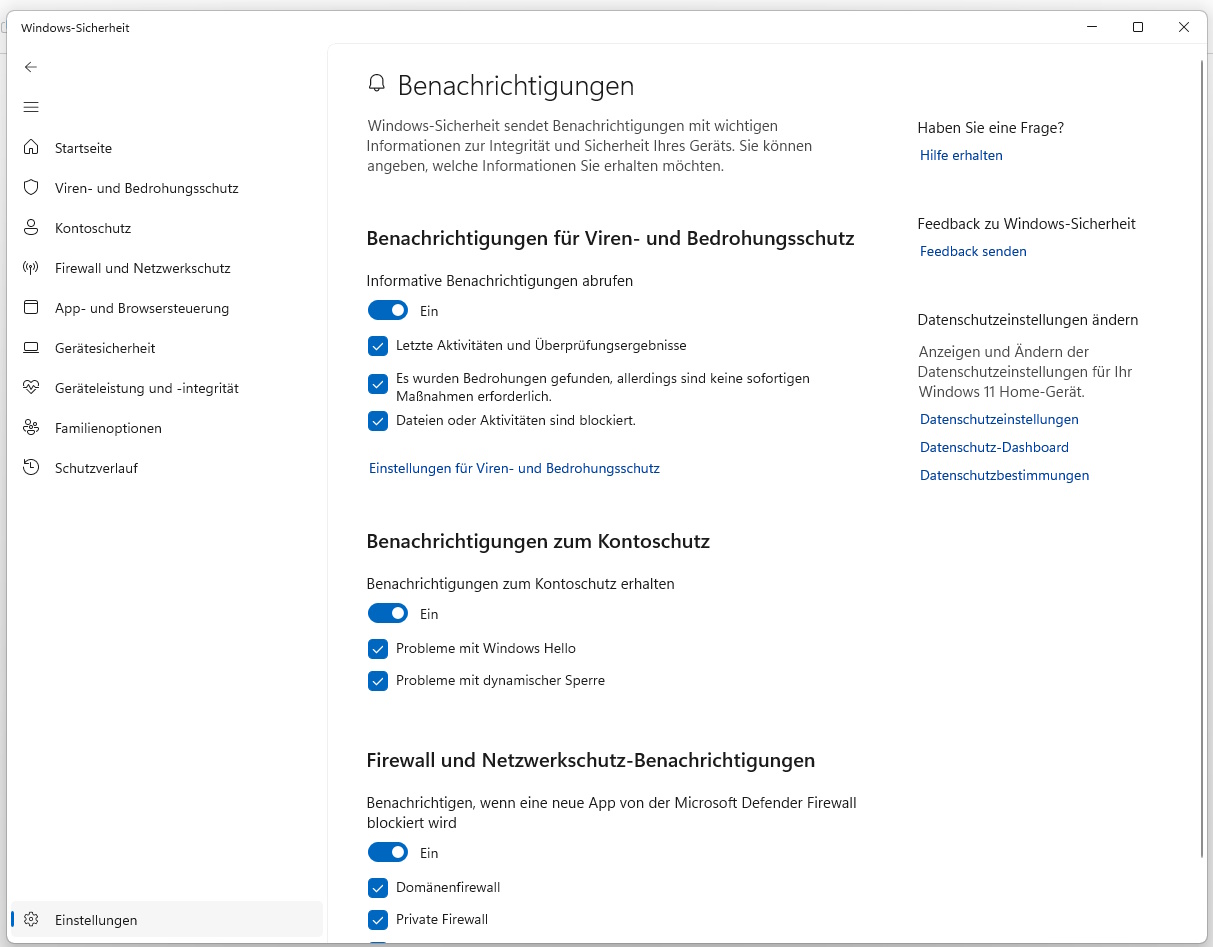The image size is (1213, 947).
Task: Open the Datenschutz-Dashboard link
Action: tap(994, 447)
